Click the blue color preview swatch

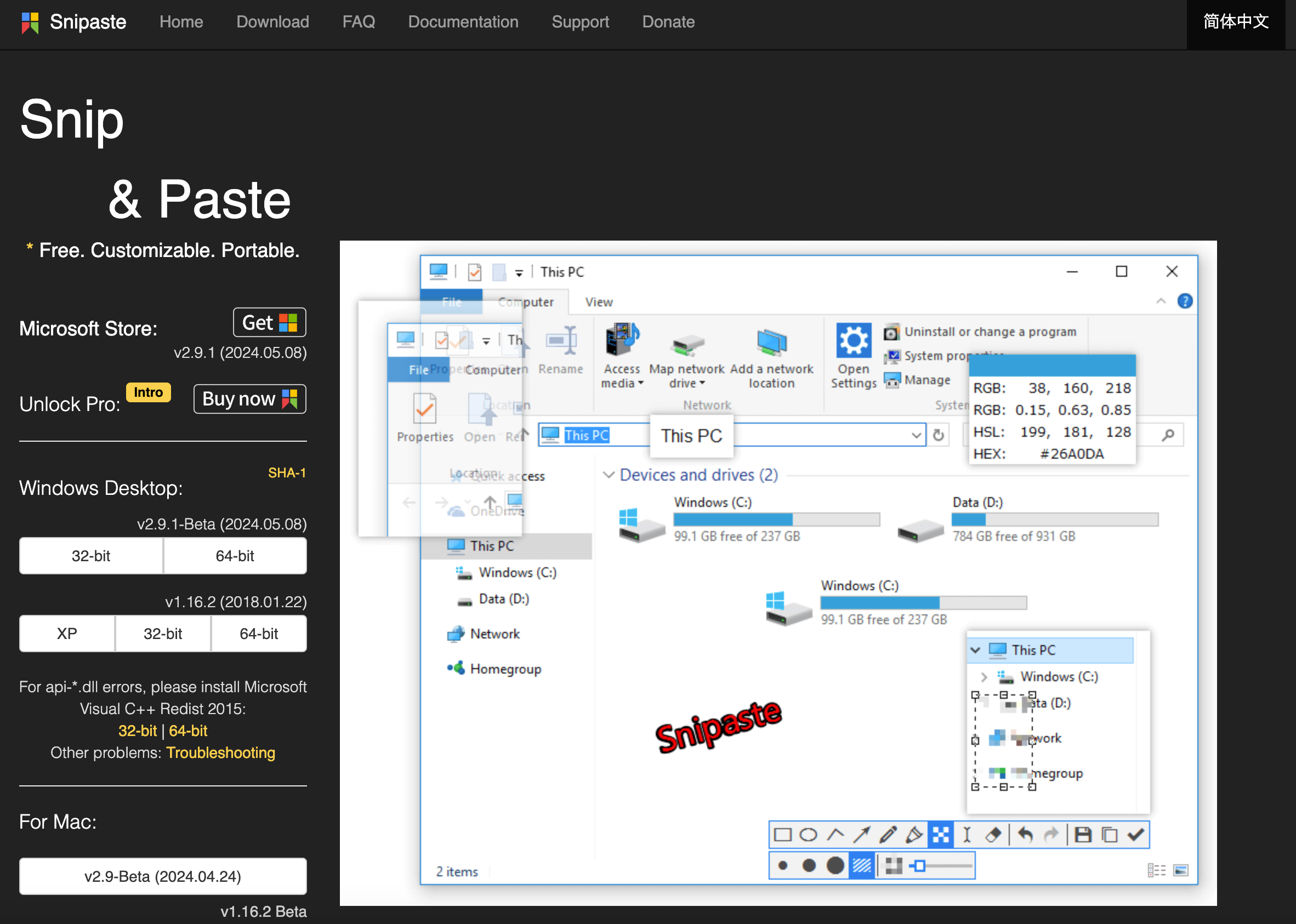pos(1052,364)
